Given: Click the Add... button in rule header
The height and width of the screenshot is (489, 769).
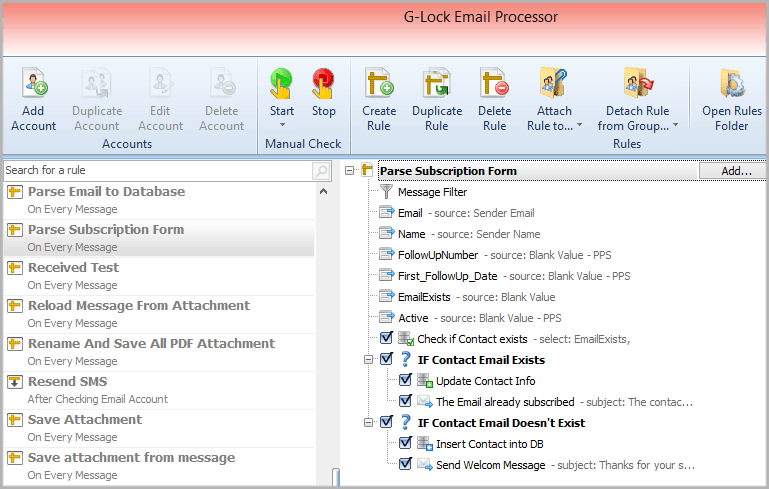Looking at the screenshot, I should [x=733, y=171].
